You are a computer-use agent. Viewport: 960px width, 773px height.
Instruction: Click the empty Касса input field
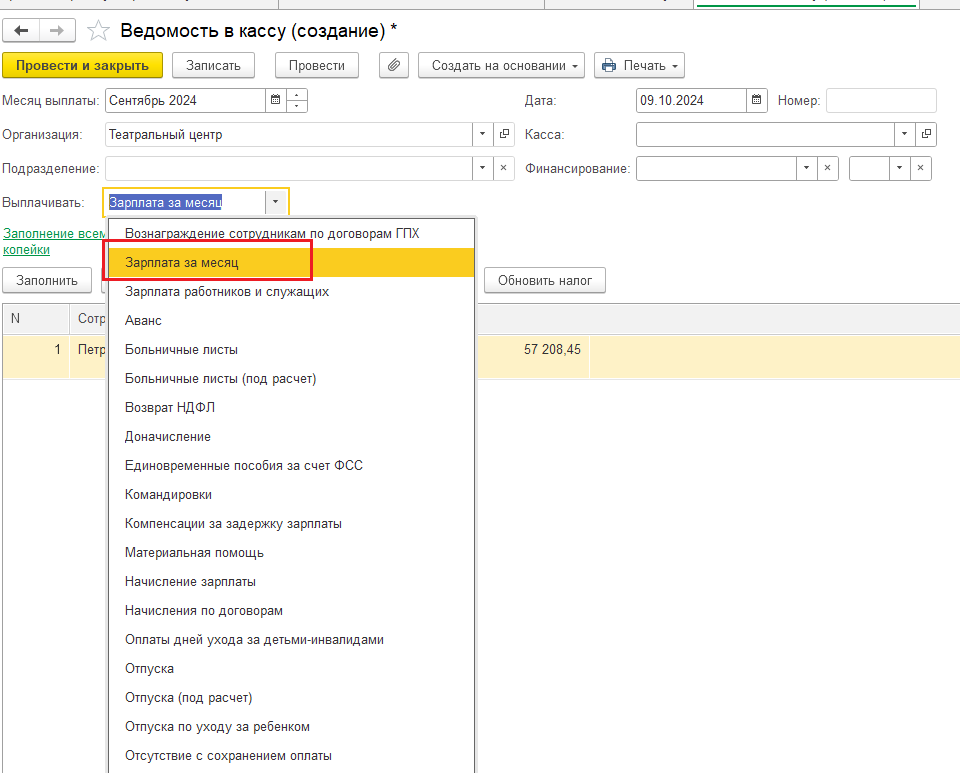pyautogui.click(x=765, y=134)
